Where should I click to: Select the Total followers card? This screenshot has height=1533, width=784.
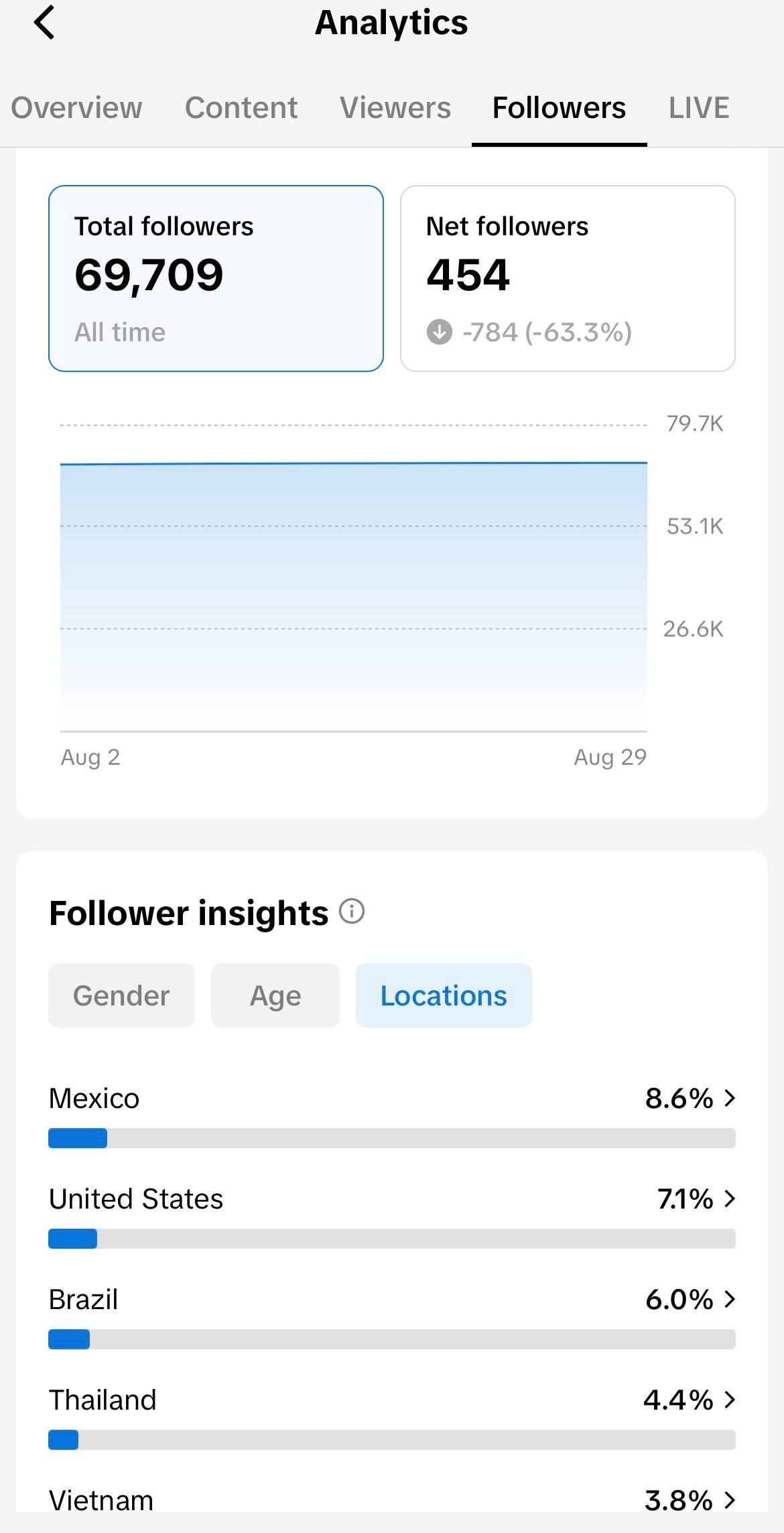(x=216, y=278)
